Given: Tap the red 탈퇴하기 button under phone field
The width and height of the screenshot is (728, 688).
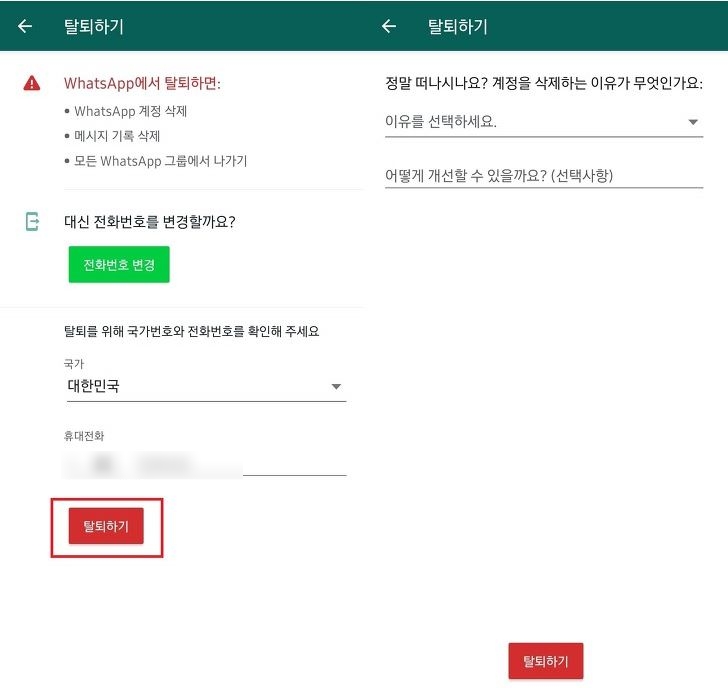Looking at the screenshot, I should point(106,526).
